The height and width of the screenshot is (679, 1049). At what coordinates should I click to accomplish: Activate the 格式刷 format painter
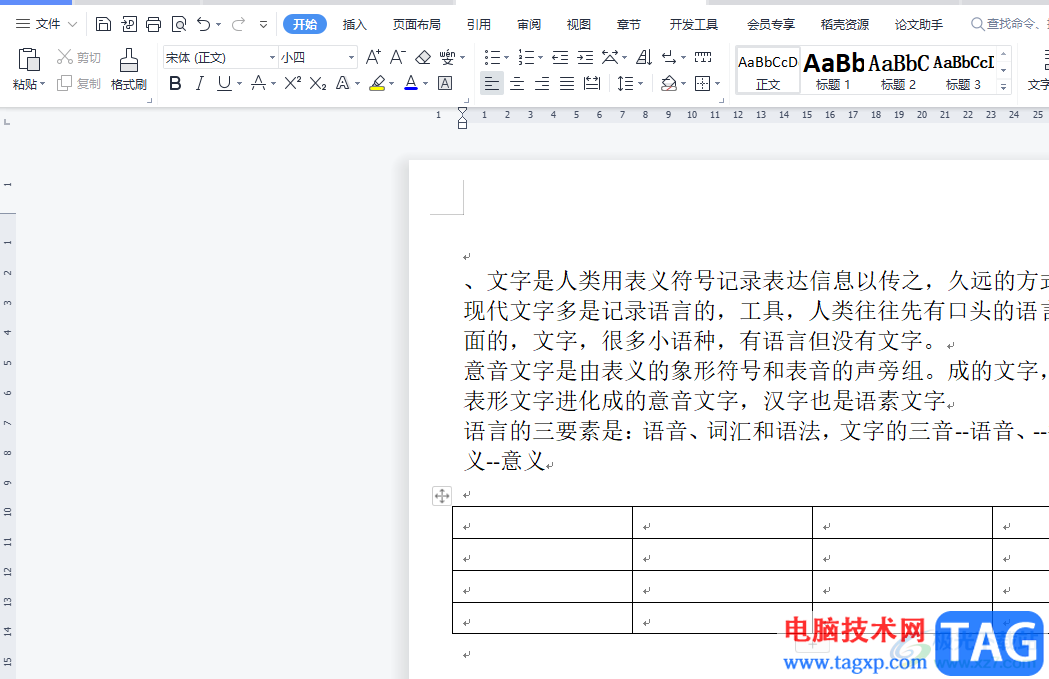(x=128, y=69)
